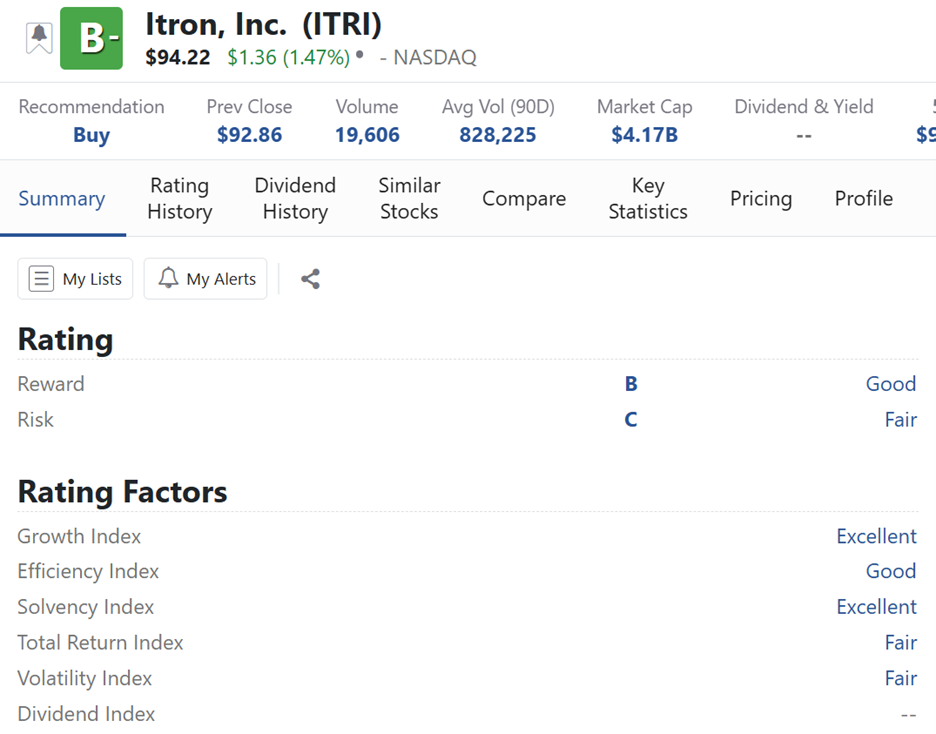Go to the Dividend History tab
Screen dimensions: 936x734
point(295,198)
